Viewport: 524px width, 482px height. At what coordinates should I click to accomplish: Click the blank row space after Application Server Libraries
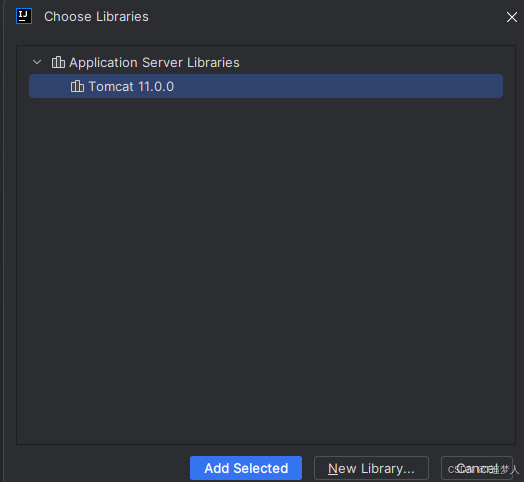(371, 63)
